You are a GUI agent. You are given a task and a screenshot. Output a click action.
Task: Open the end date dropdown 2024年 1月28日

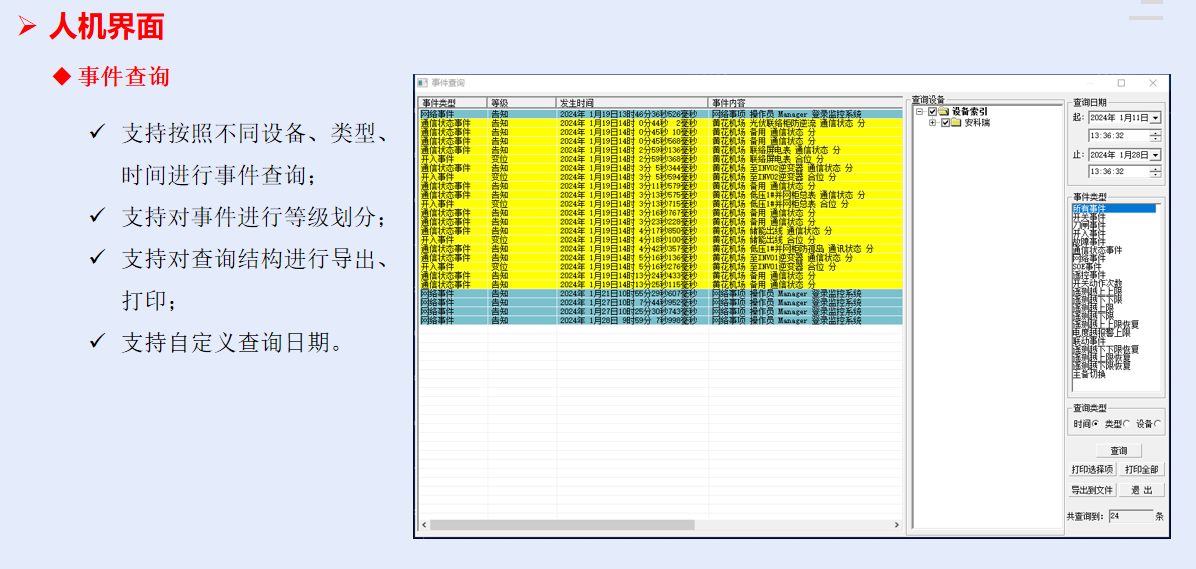1156,154
